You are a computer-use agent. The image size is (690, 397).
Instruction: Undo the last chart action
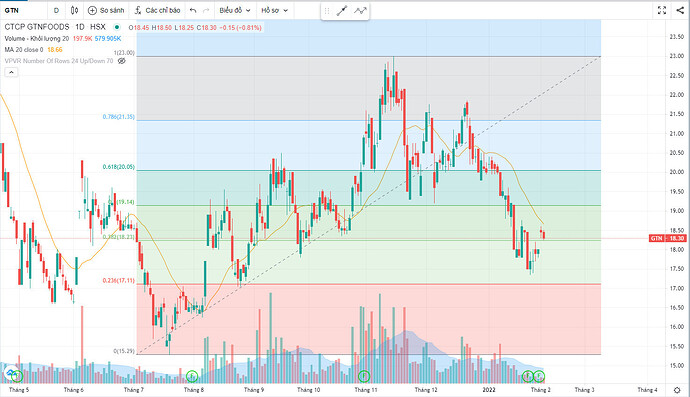[x=193, y=10]
